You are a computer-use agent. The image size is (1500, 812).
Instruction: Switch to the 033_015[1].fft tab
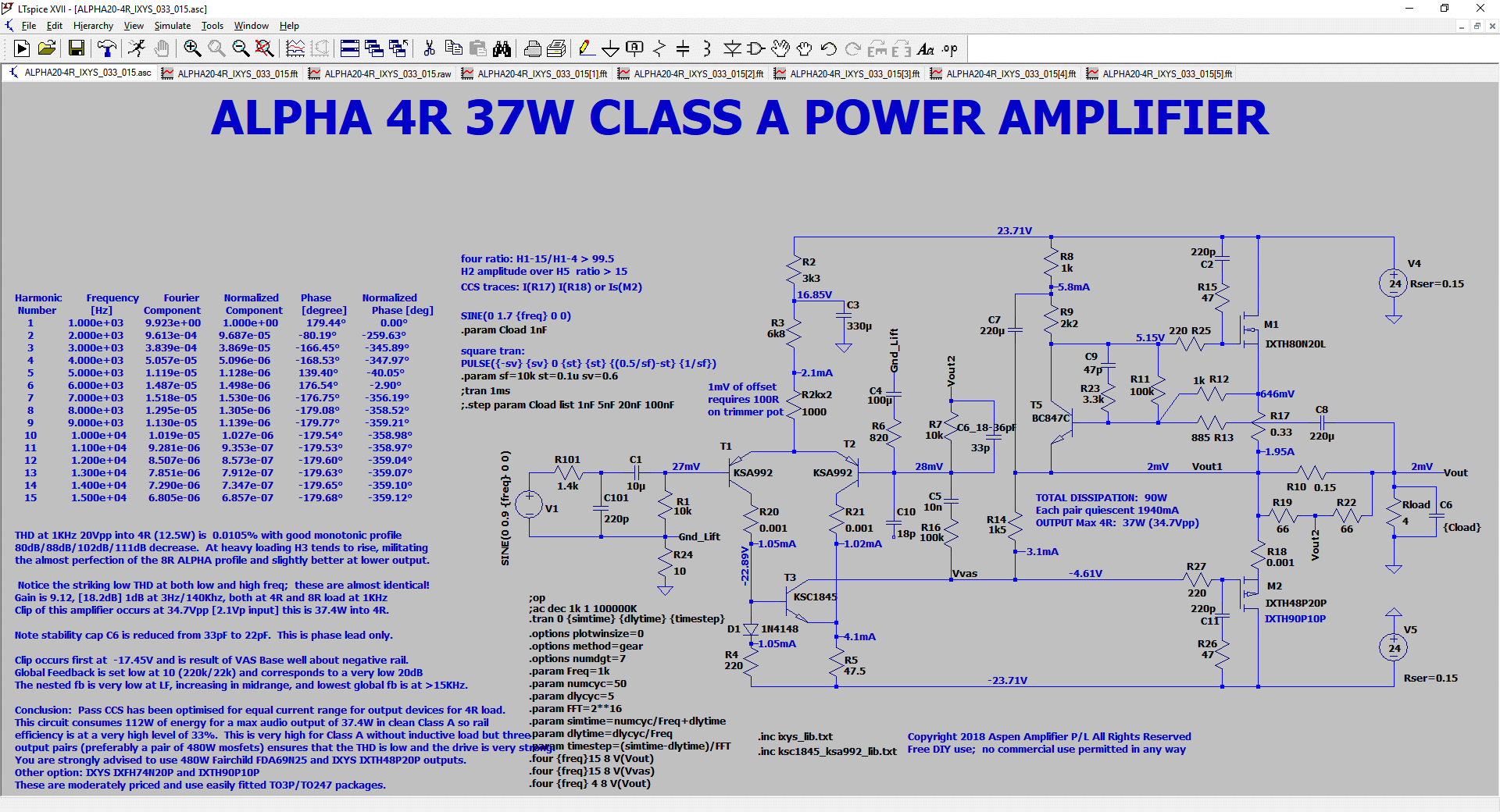(535, 73)
